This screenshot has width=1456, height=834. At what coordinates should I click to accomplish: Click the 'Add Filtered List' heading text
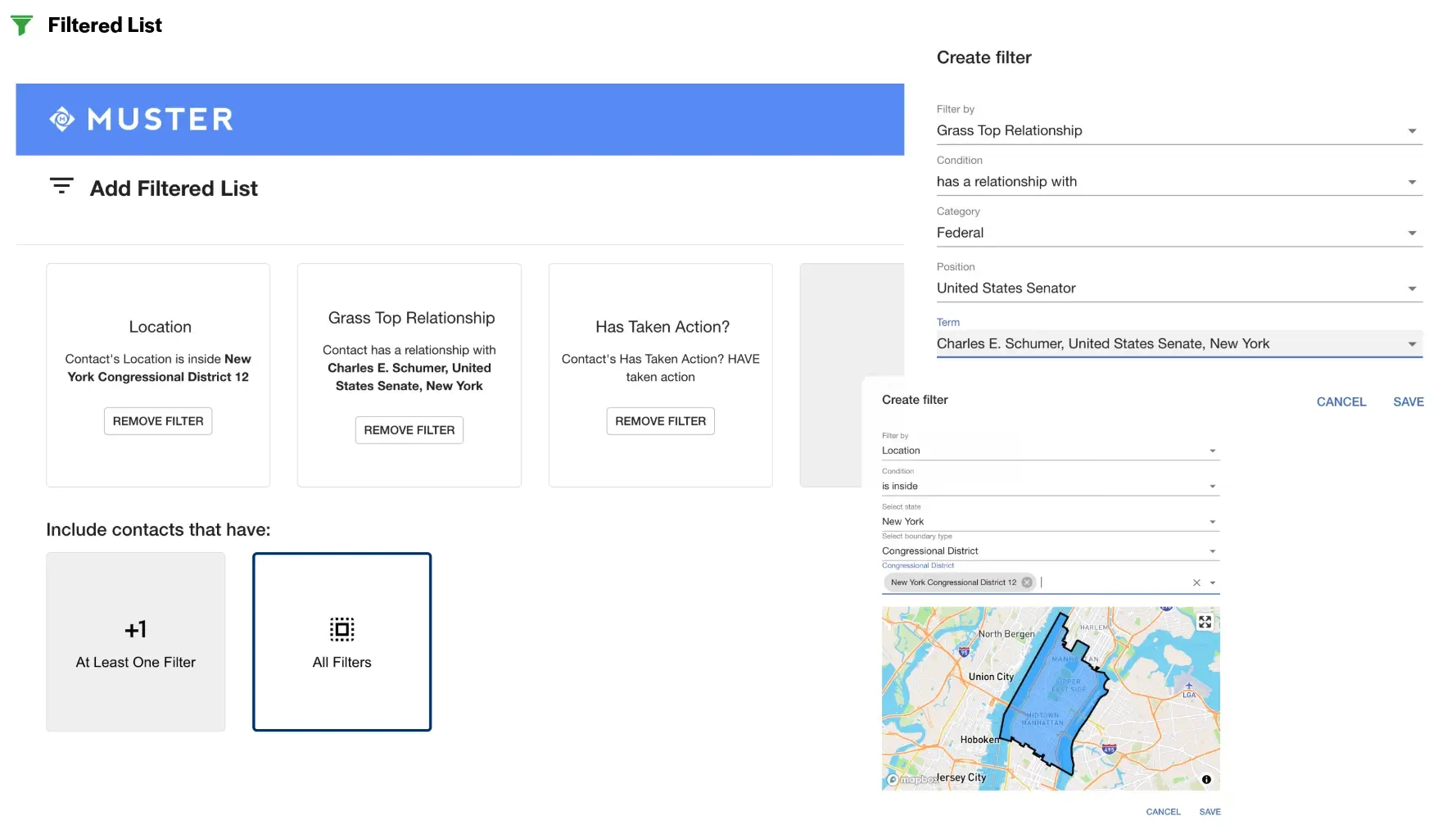[174, 188]
